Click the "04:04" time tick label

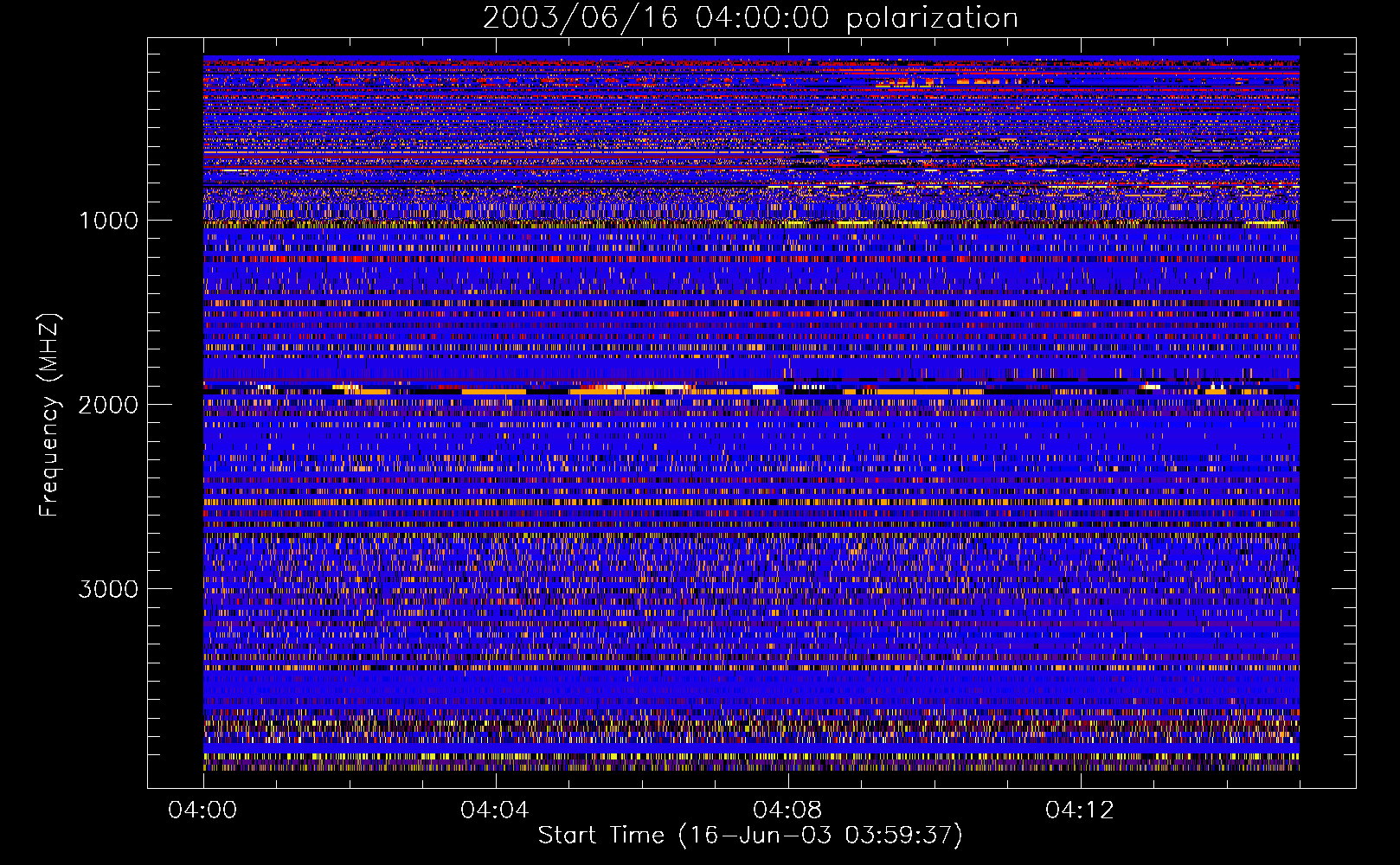point(495,811)
